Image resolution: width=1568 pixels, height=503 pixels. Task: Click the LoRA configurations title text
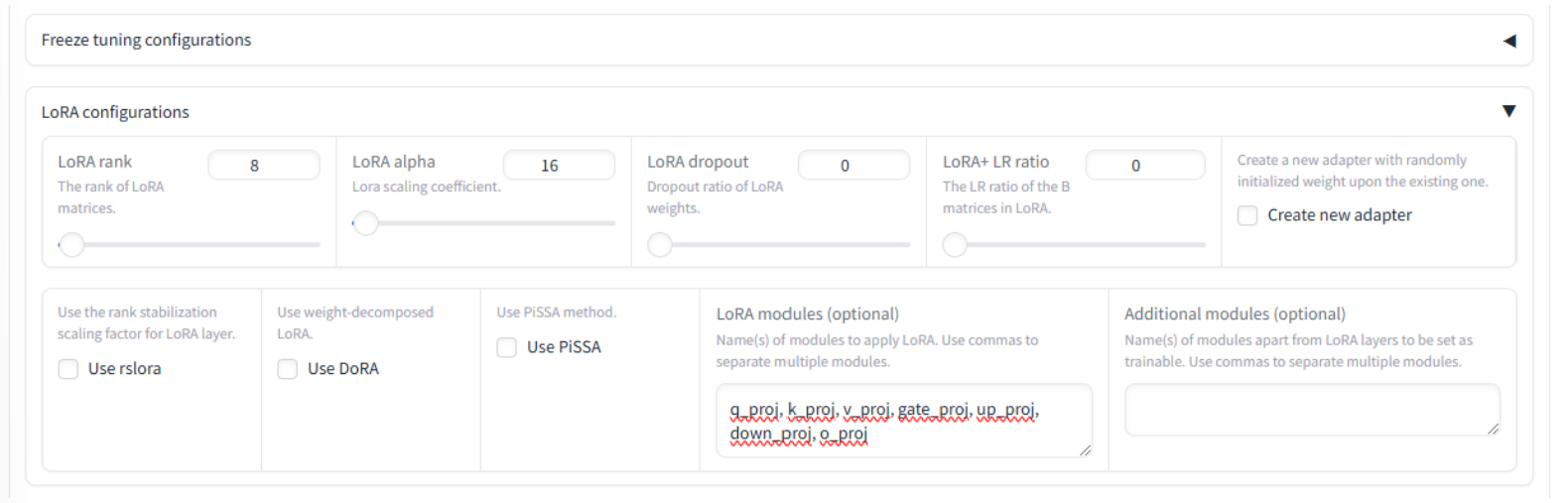(x=115, y=112)
